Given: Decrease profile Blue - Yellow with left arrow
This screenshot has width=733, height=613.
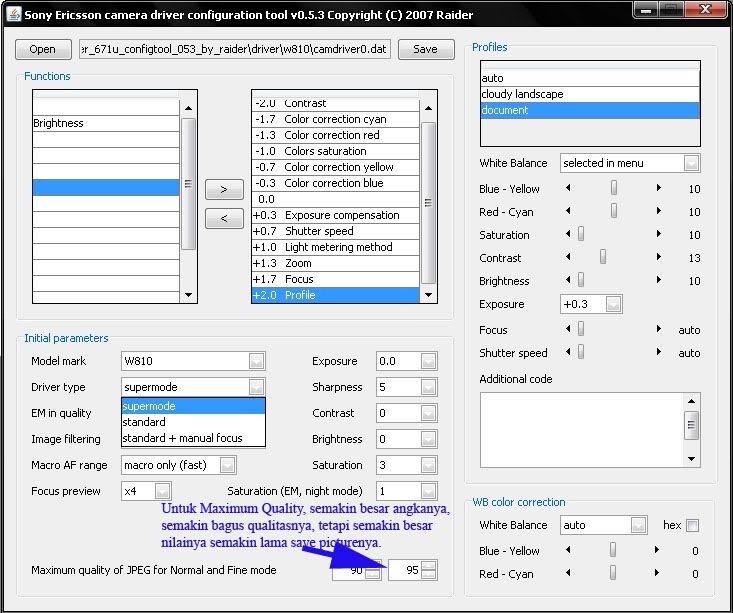Looking at the screenshot, I should point(568,188).
